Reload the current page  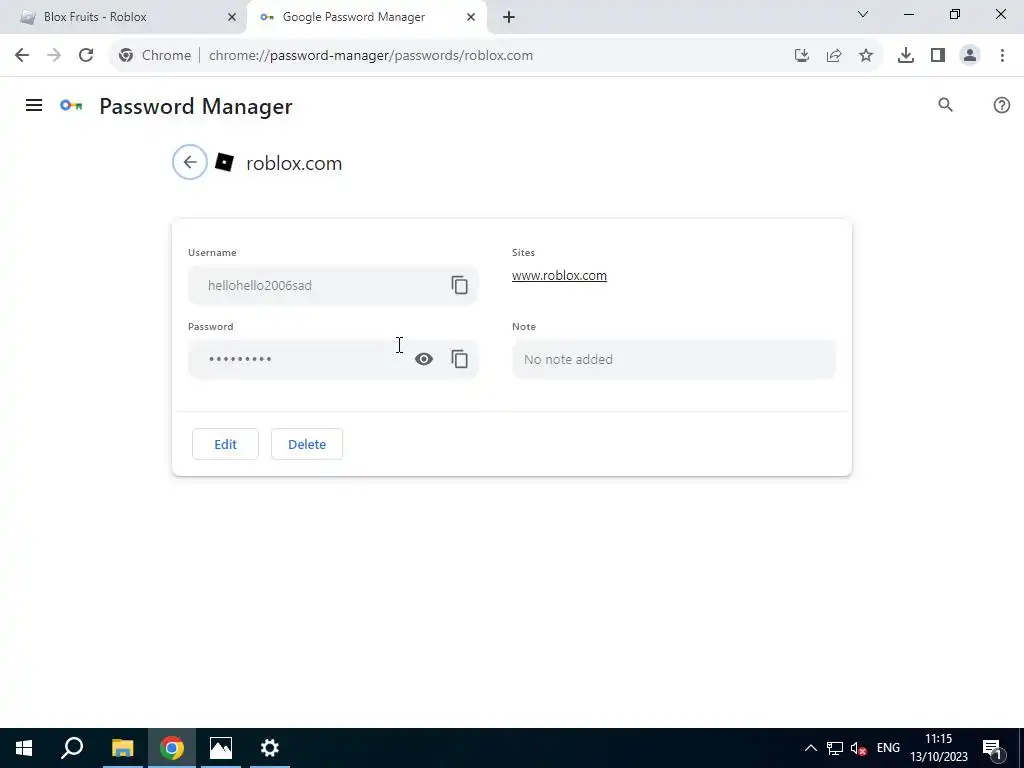click(x=86, y=55)
